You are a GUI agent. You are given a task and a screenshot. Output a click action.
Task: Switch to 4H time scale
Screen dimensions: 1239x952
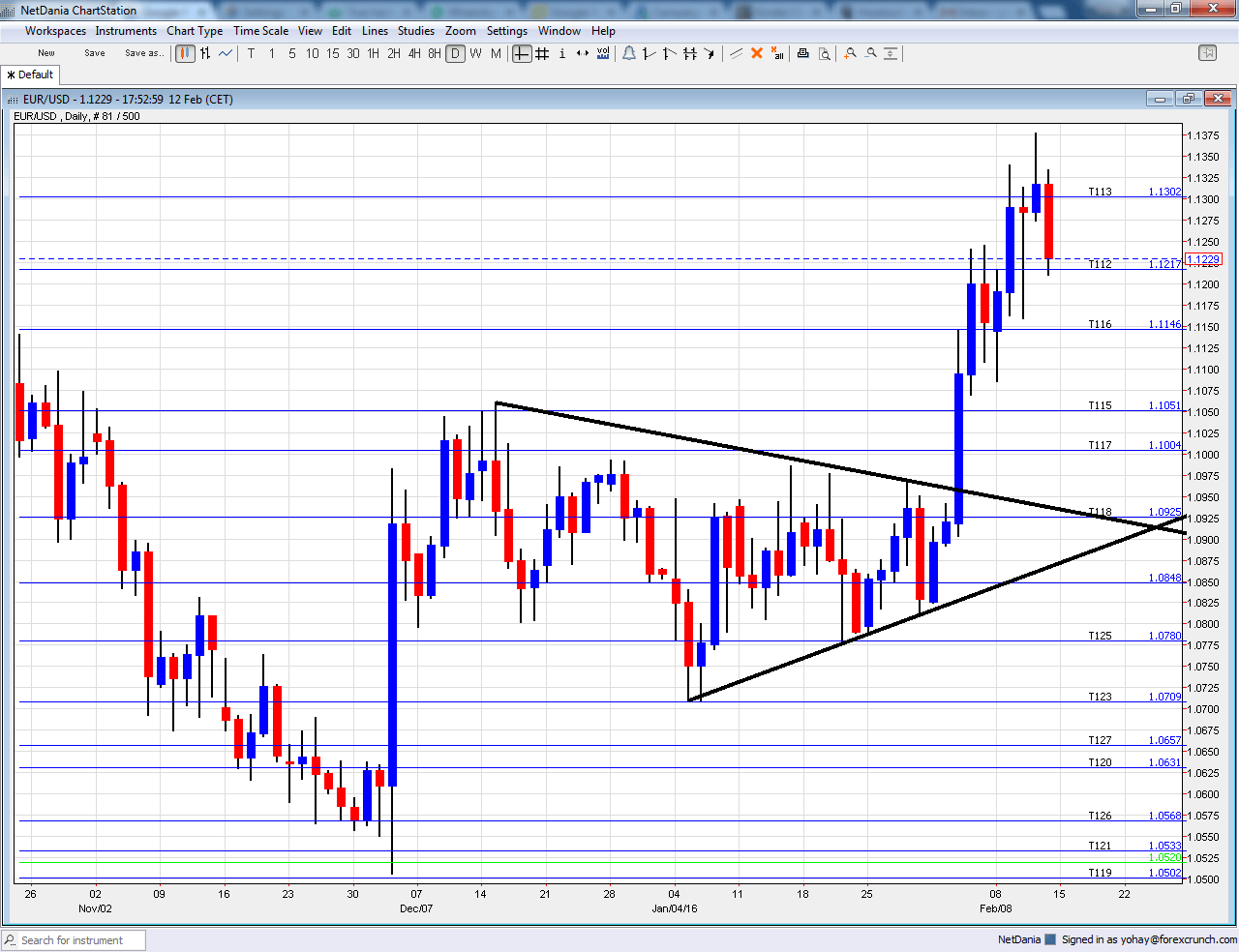click(414, 53)
